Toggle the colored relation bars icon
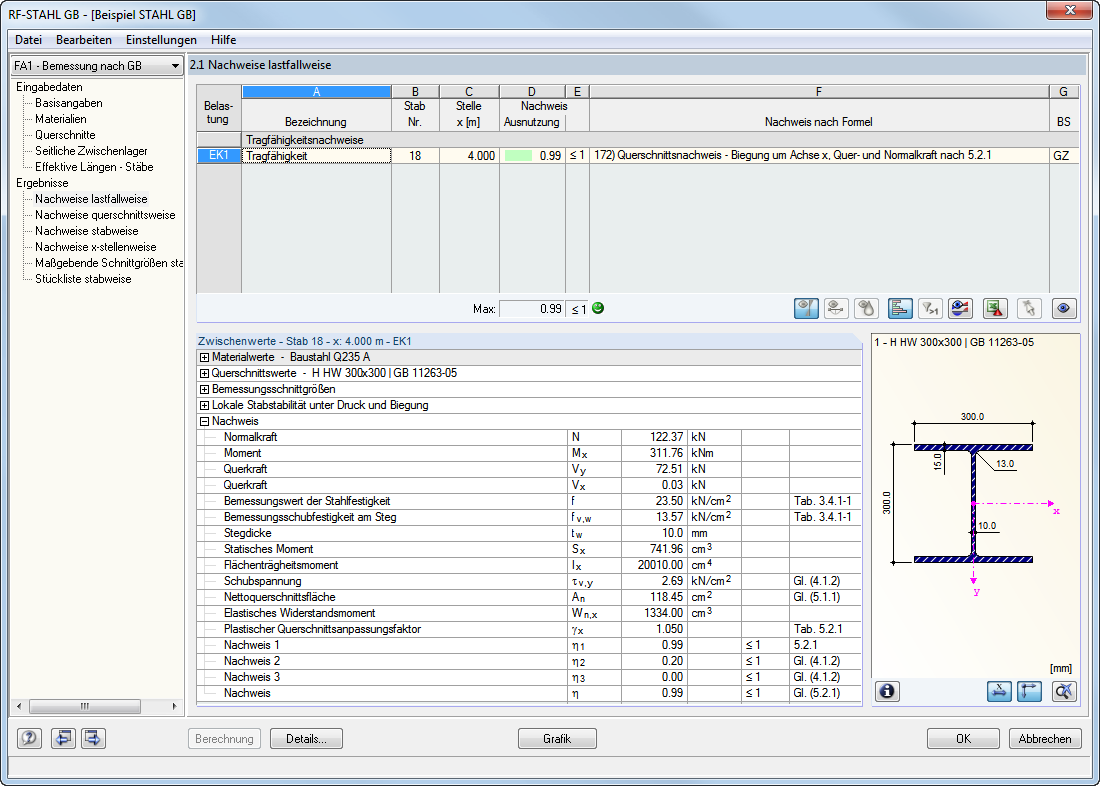This screenshot has width=1100, height=786. pyautogui.click(x=899, y=308)
